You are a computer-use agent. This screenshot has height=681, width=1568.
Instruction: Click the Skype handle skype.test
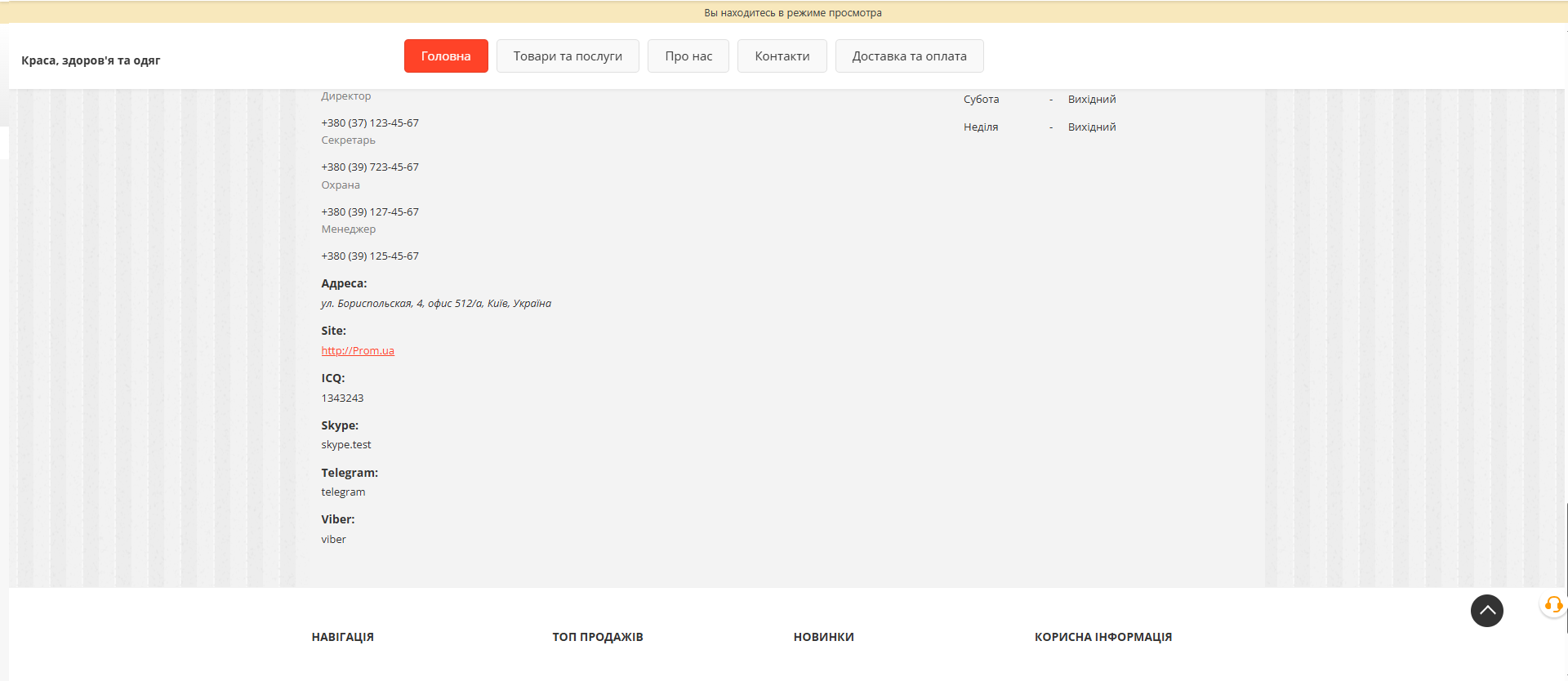point(346,445)
